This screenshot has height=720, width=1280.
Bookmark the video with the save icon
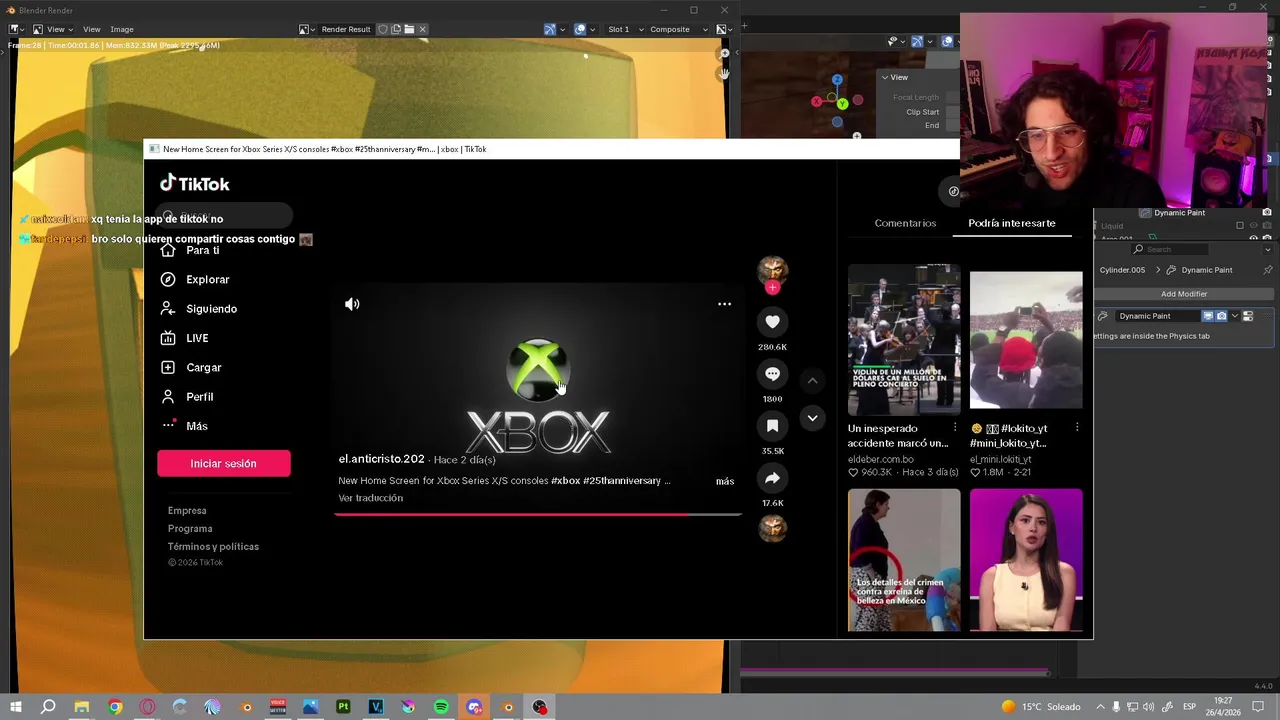[x=772, y=426]
